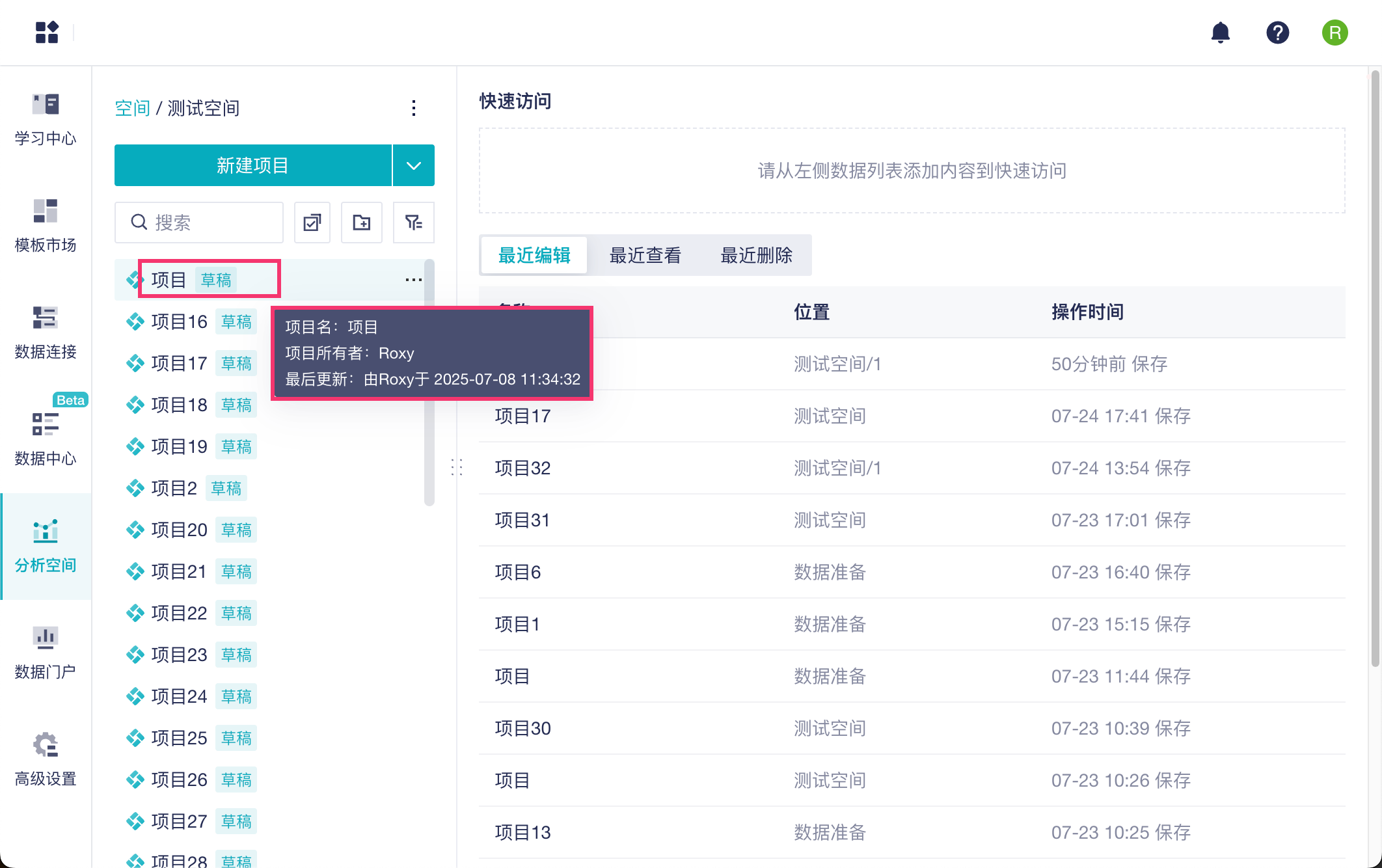The width and height of the screenshot is (1382, 868).
Task: Open more options for 项目 draft
Action: click(x=413, y=280)
